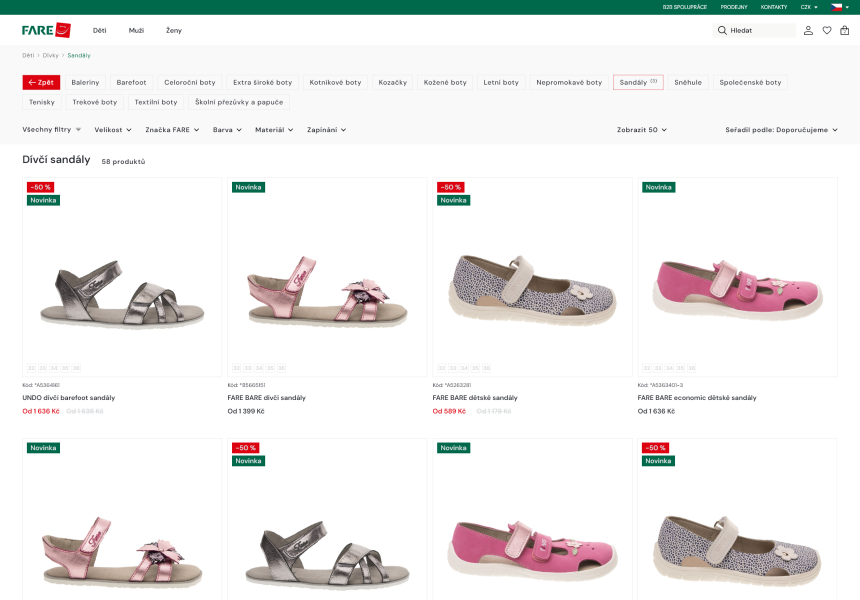Open the Zobrazit 50 dropdown
The width and height of the screenshot is (860, 600).
pos(641,130)
